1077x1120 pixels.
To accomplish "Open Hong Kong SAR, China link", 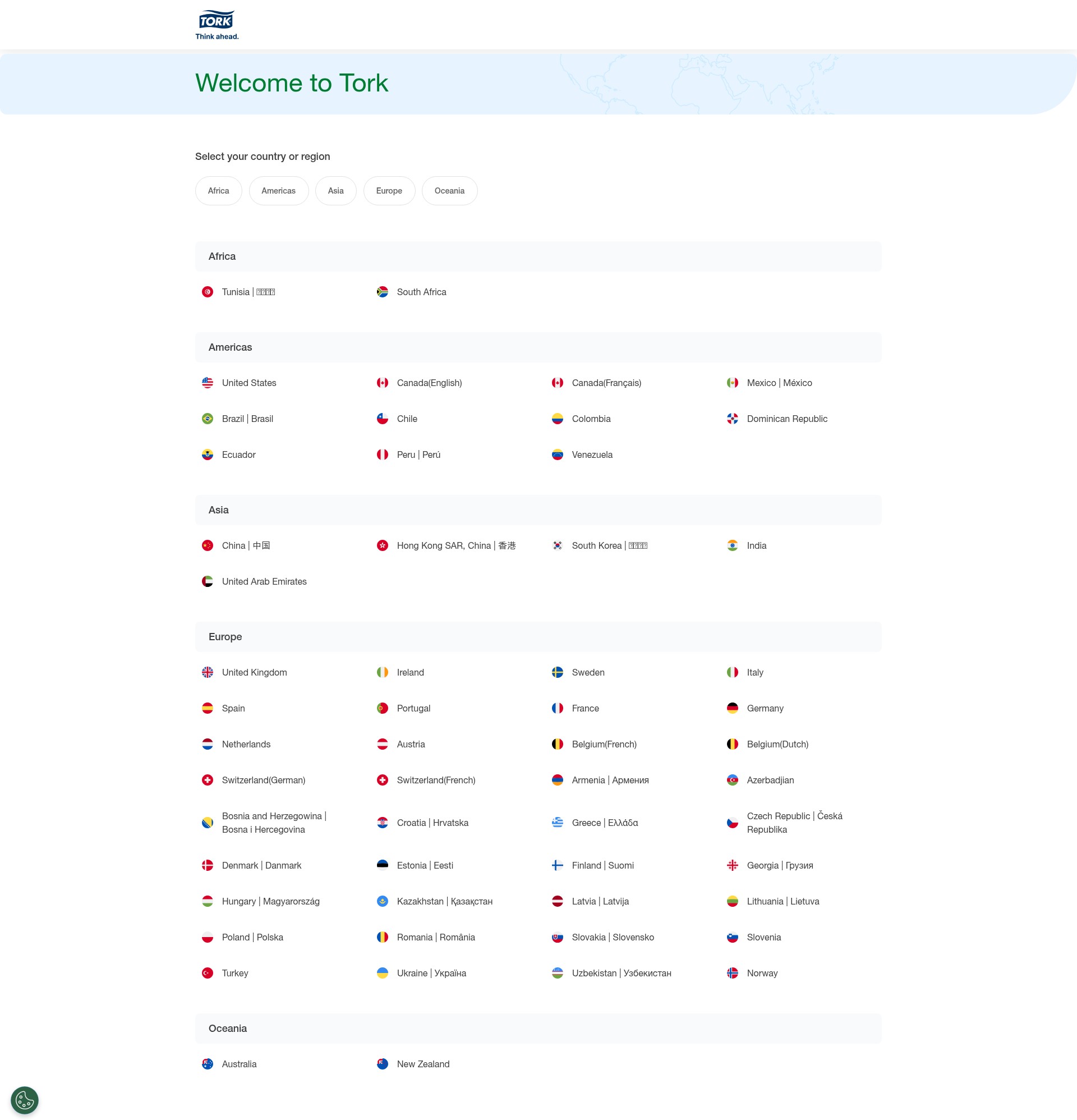I will [456, 546].
